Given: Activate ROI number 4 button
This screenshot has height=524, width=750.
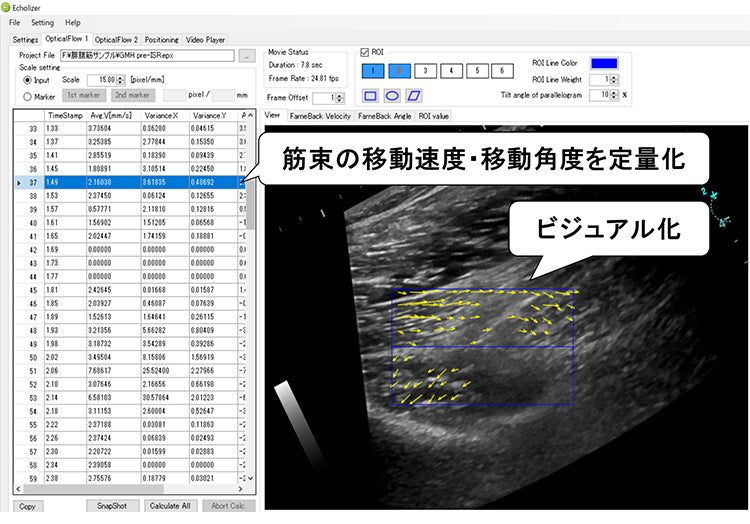Looking at the screenshot, I should [451, 71].
